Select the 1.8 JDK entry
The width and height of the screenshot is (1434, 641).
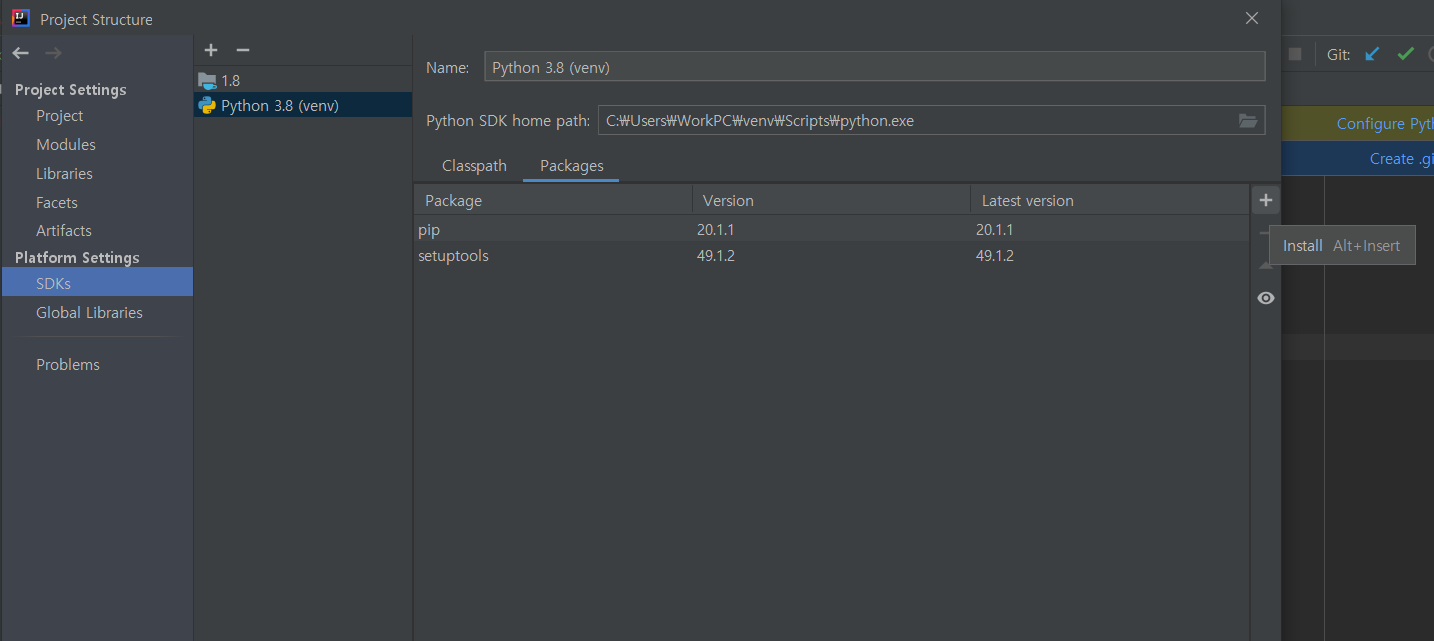coord(303,80)
